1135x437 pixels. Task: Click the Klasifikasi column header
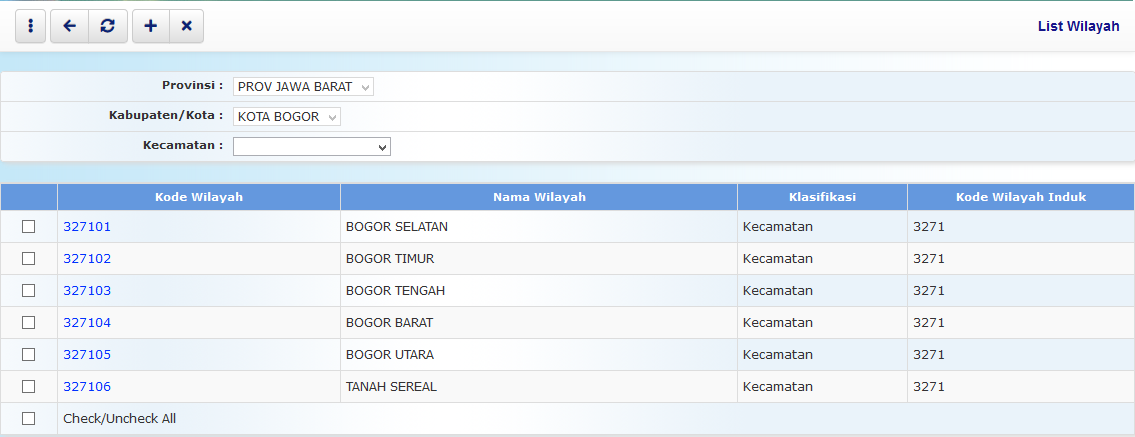click(822, 197)
